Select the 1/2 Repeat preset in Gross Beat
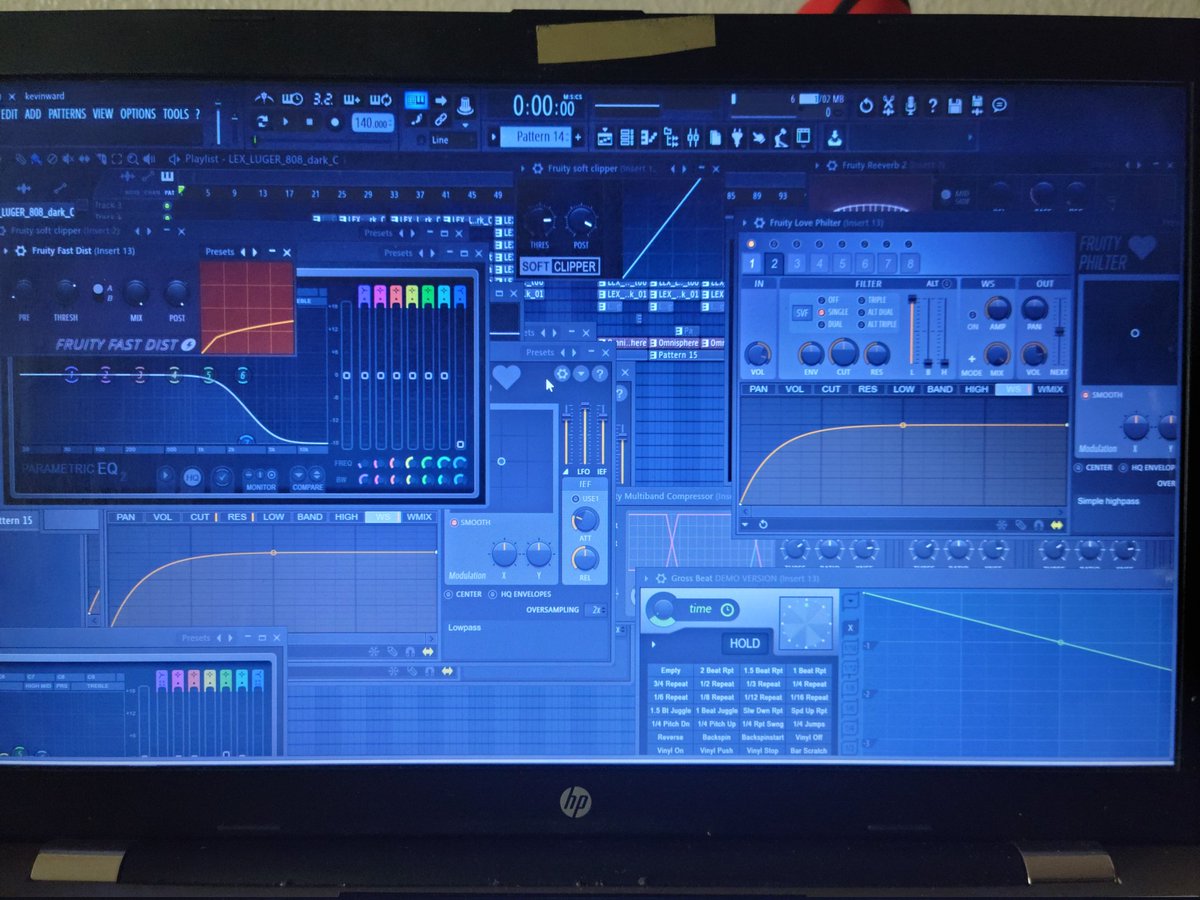Viewport: 1200px width, 900px height. point(717,684)
